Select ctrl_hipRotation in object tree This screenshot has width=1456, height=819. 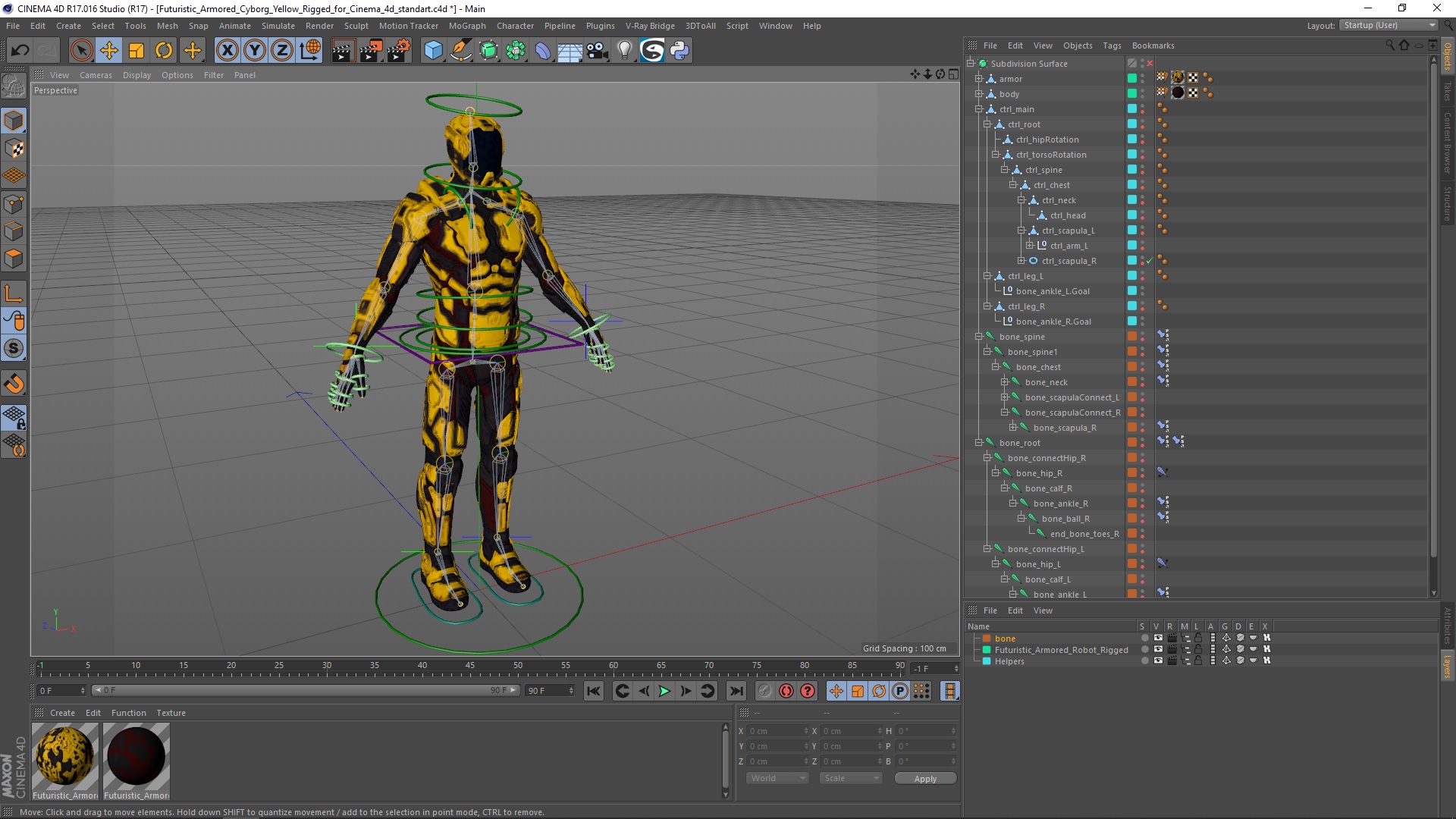(x=1047, y=140)
